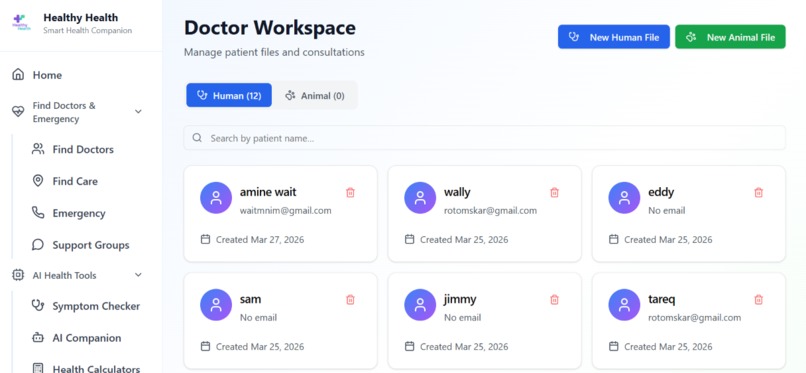Viewport: 806px width, 373px height.
Task: Collapse the Find Doctors & Emergency section chevron
Action: coord(138,111)
